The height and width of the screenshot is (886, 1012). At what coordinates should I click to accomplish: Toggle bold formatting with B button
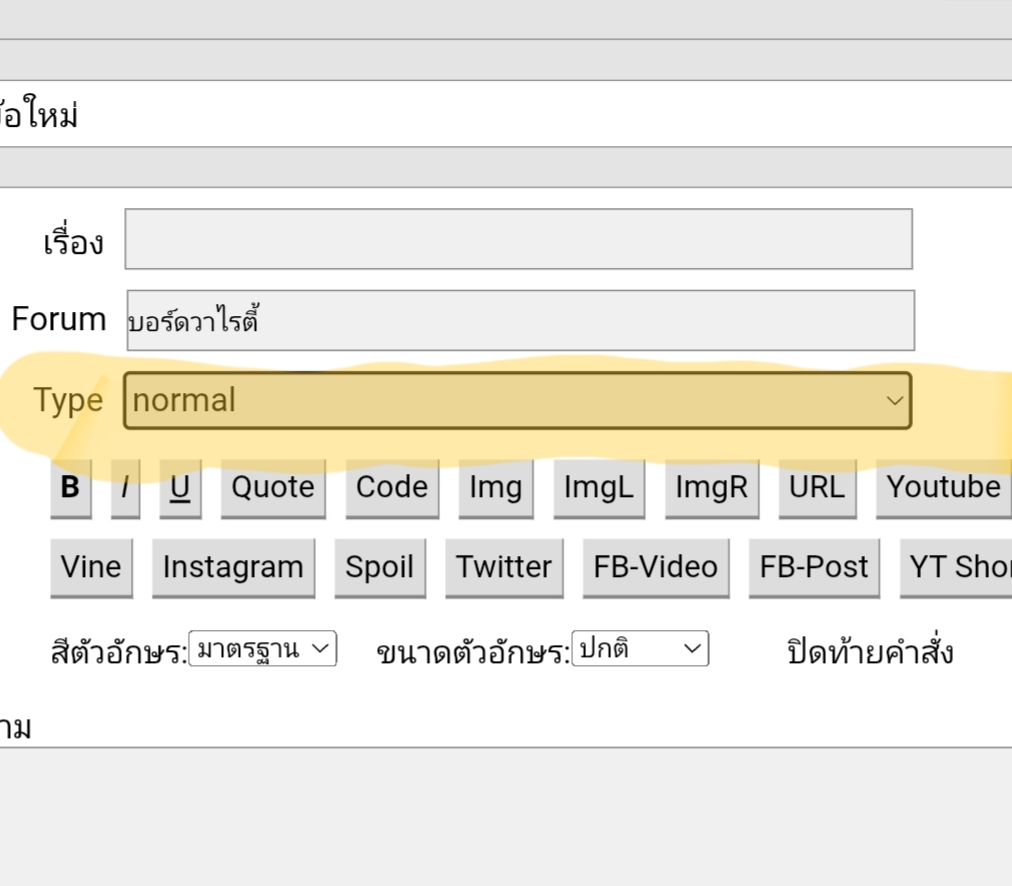[x=70, y=488]
